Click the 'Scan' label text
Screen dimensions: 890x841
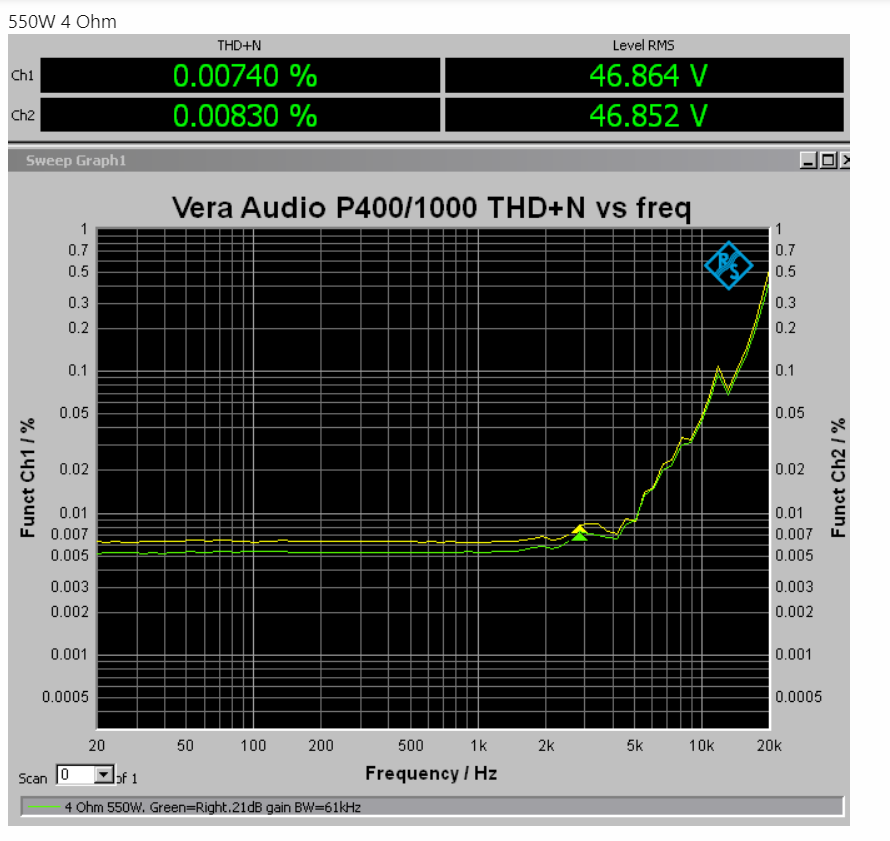click(x=32, y=779)
